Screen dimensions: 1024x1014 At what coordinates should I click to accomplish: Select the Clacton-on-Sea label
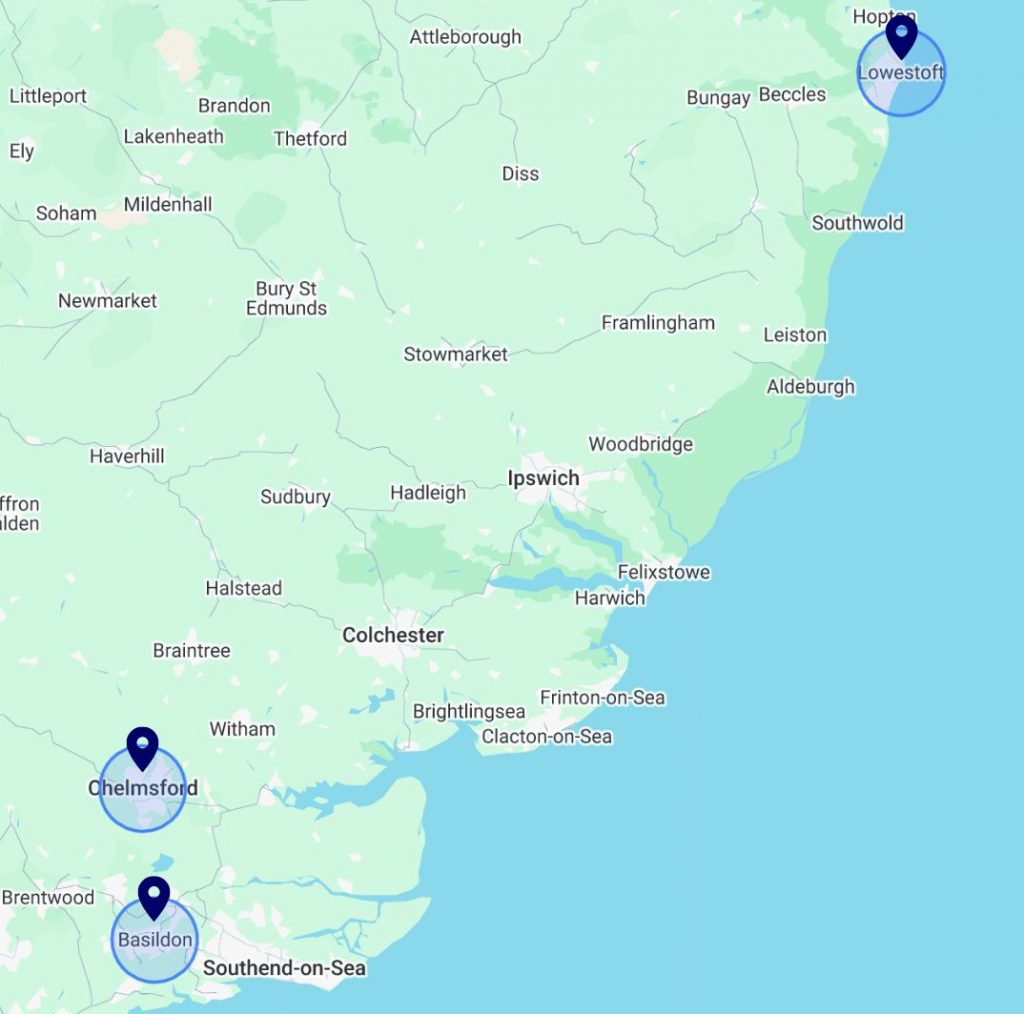click(547, 737)
